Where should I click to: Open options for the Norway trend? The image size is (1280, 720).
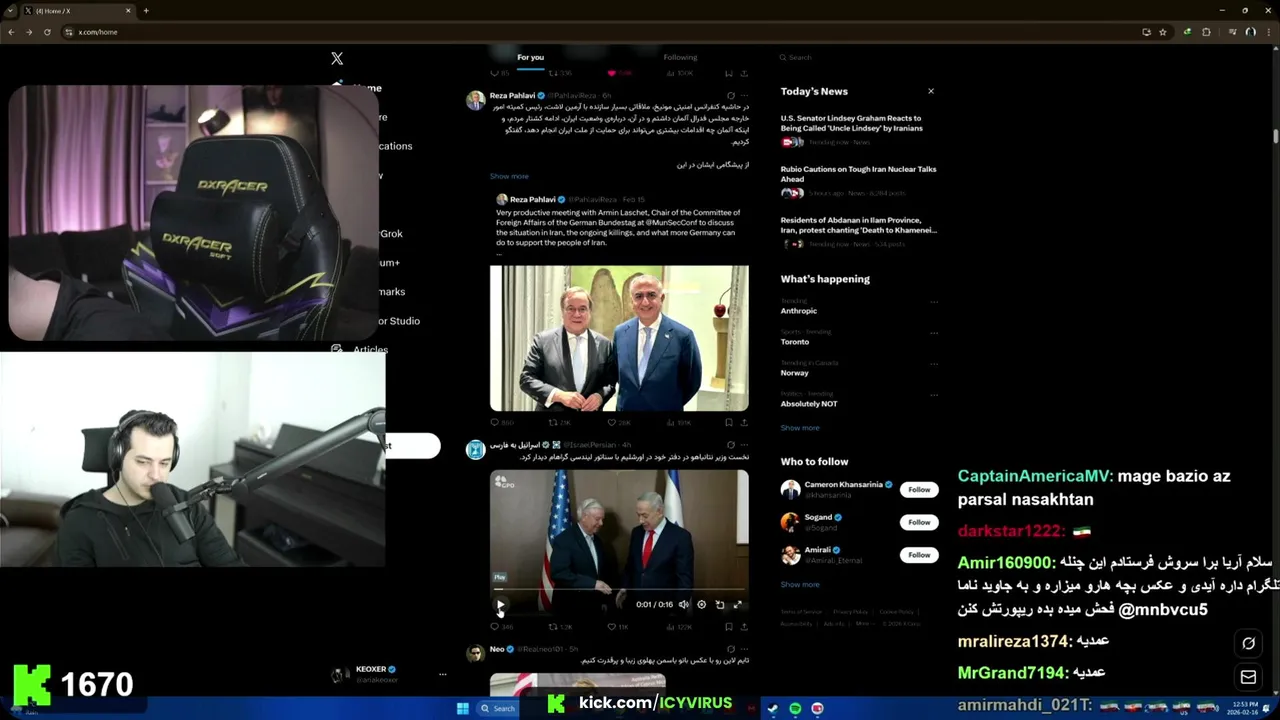pos(933,363)
